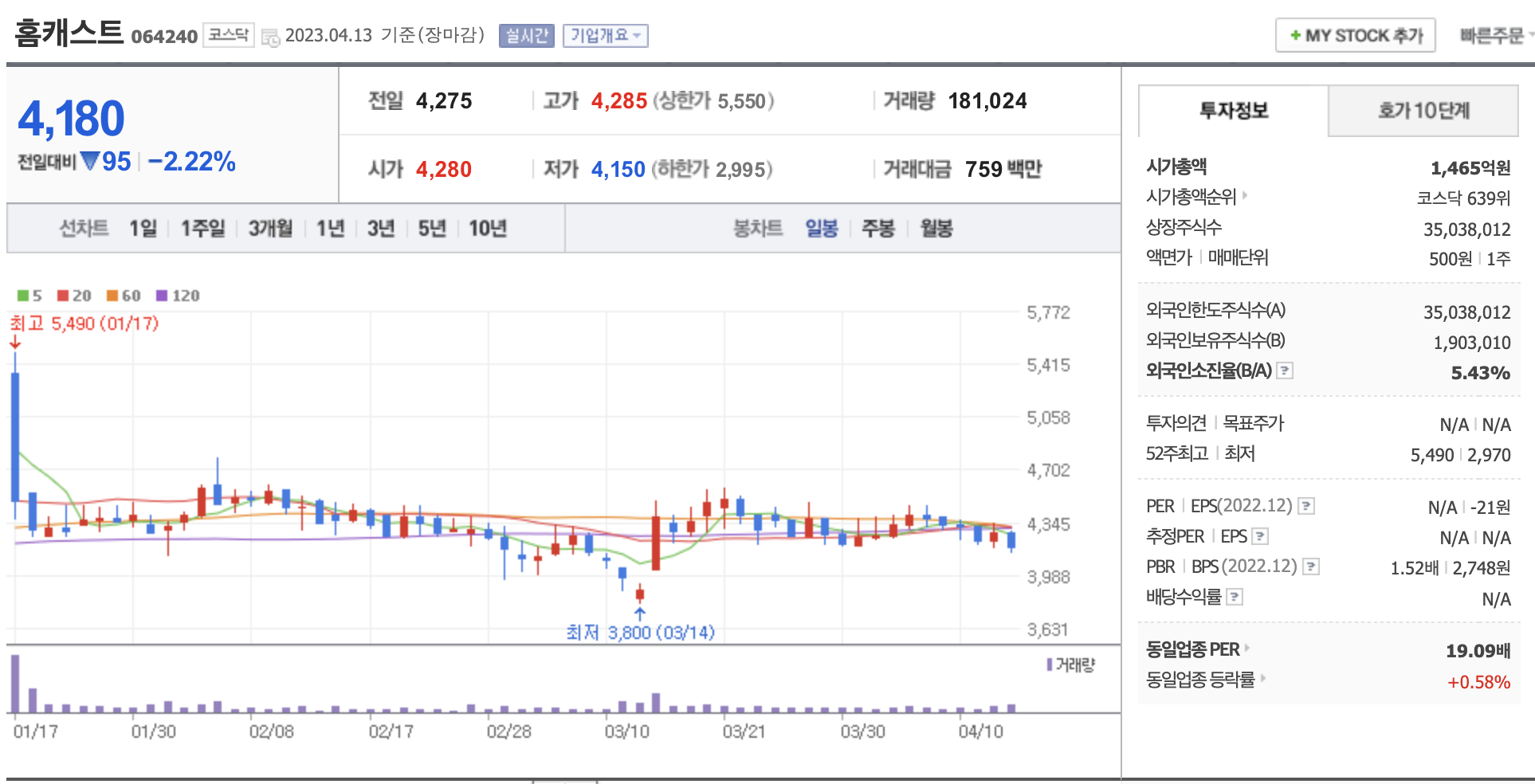Expand the 빠른주문 quick order menu

(1495, 36)
